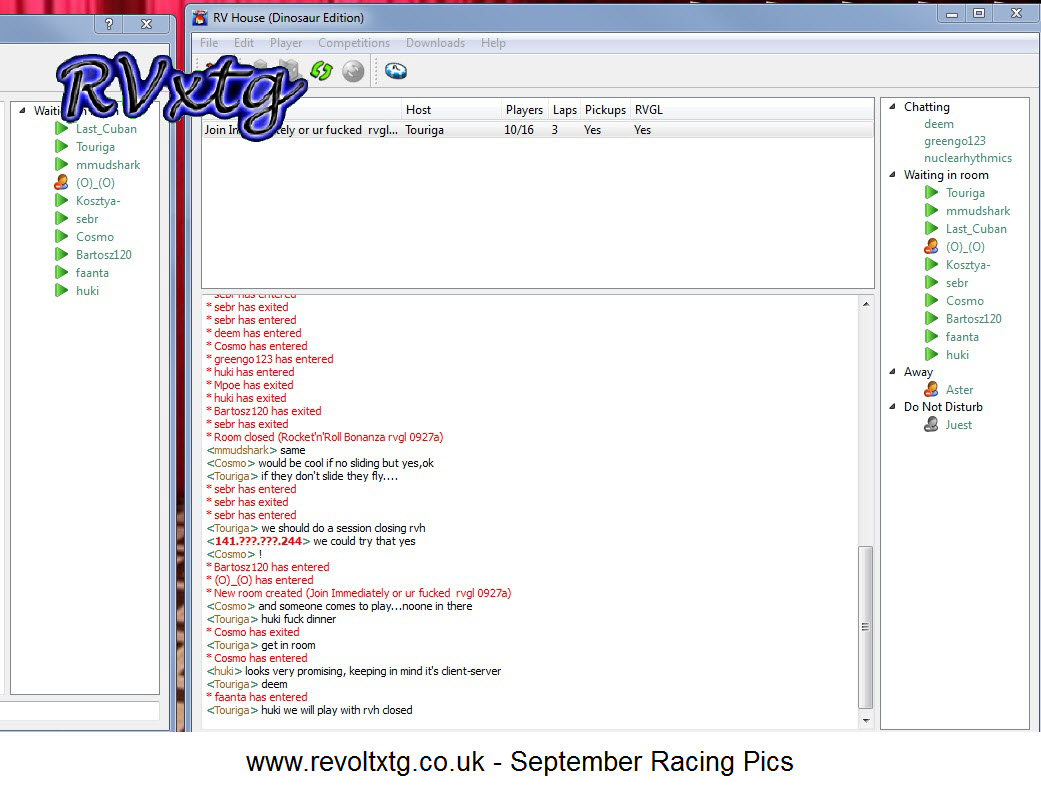Collapse the Waiting in room group in RV House

click(x=893, y=175)
